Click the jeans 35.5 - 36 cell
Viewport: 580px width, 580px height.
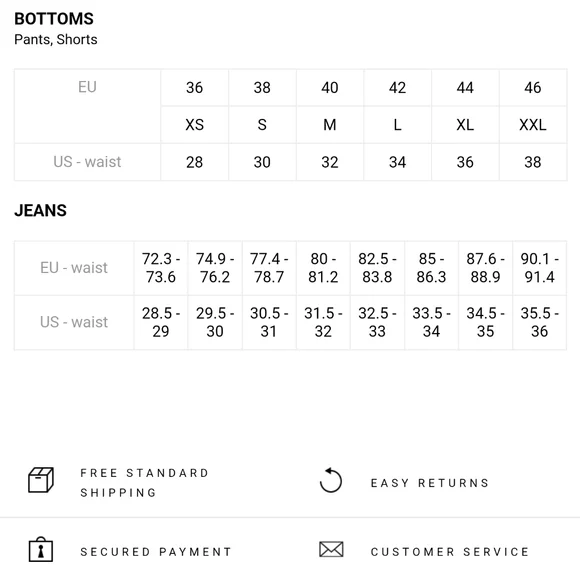[539, 322]
